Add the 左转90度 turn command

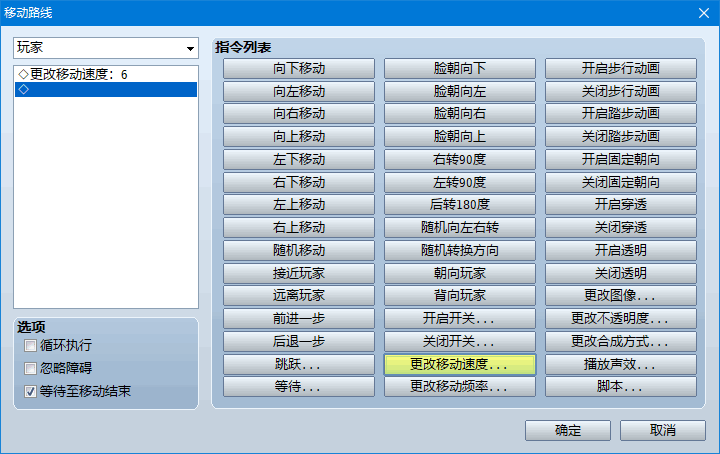[460, 182]
